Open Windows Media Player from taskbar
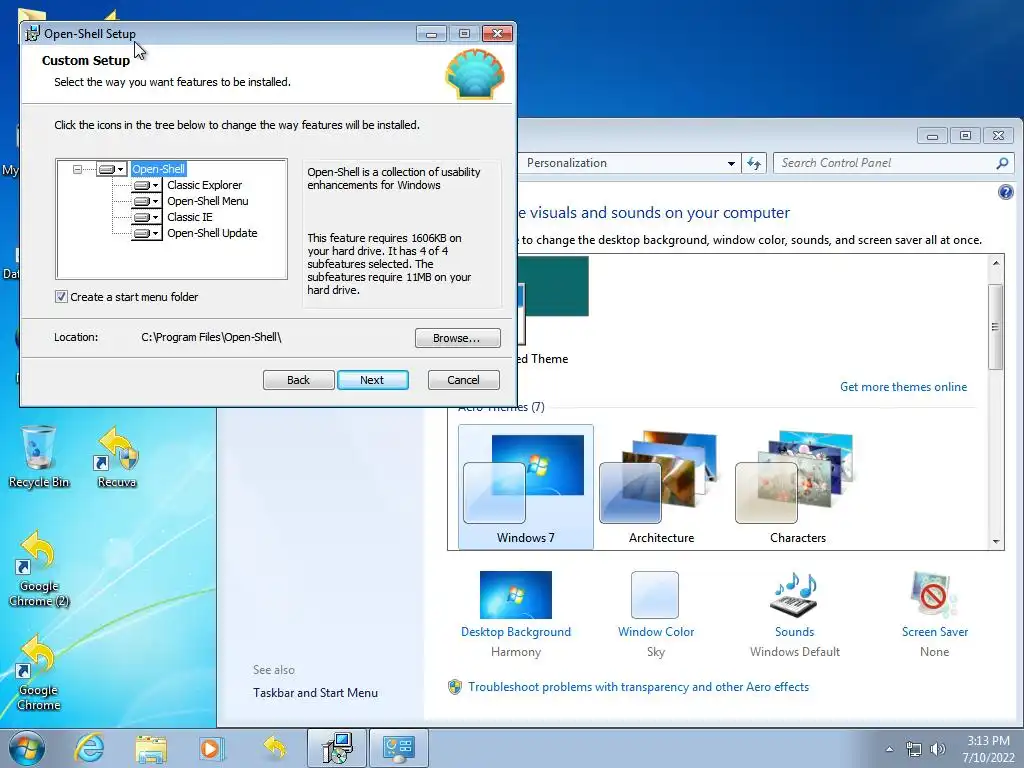 pos(212,748)
